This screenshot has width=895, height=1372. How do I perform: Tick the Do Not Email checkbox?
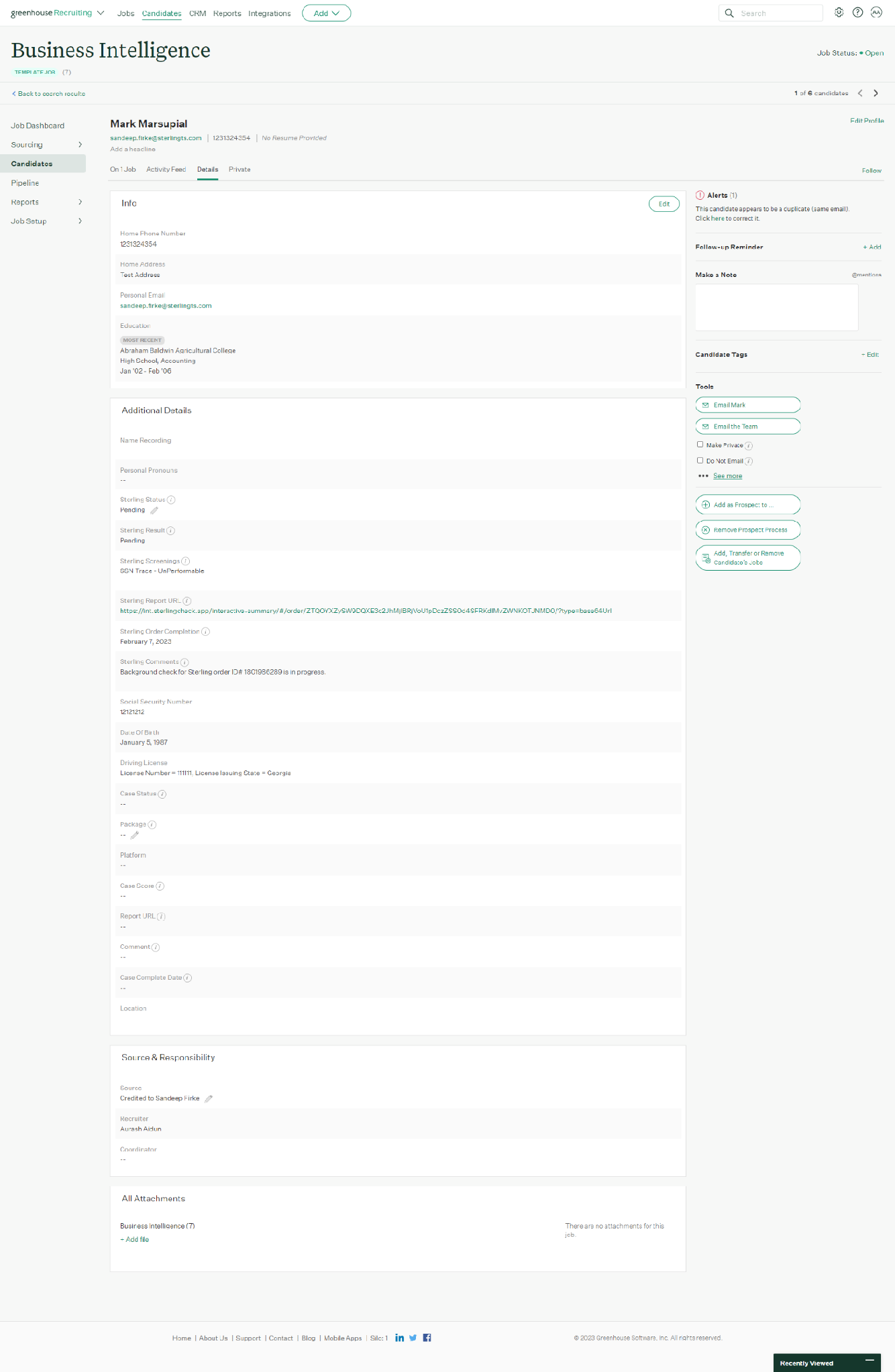point(700,461)
